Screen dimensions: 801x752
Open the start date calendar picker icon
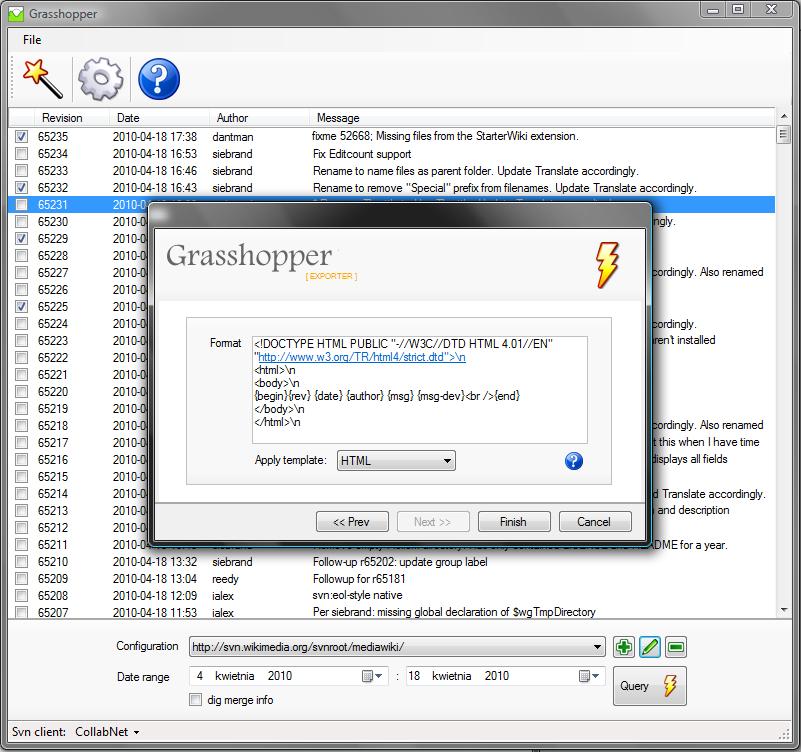(x=372, y=676)
